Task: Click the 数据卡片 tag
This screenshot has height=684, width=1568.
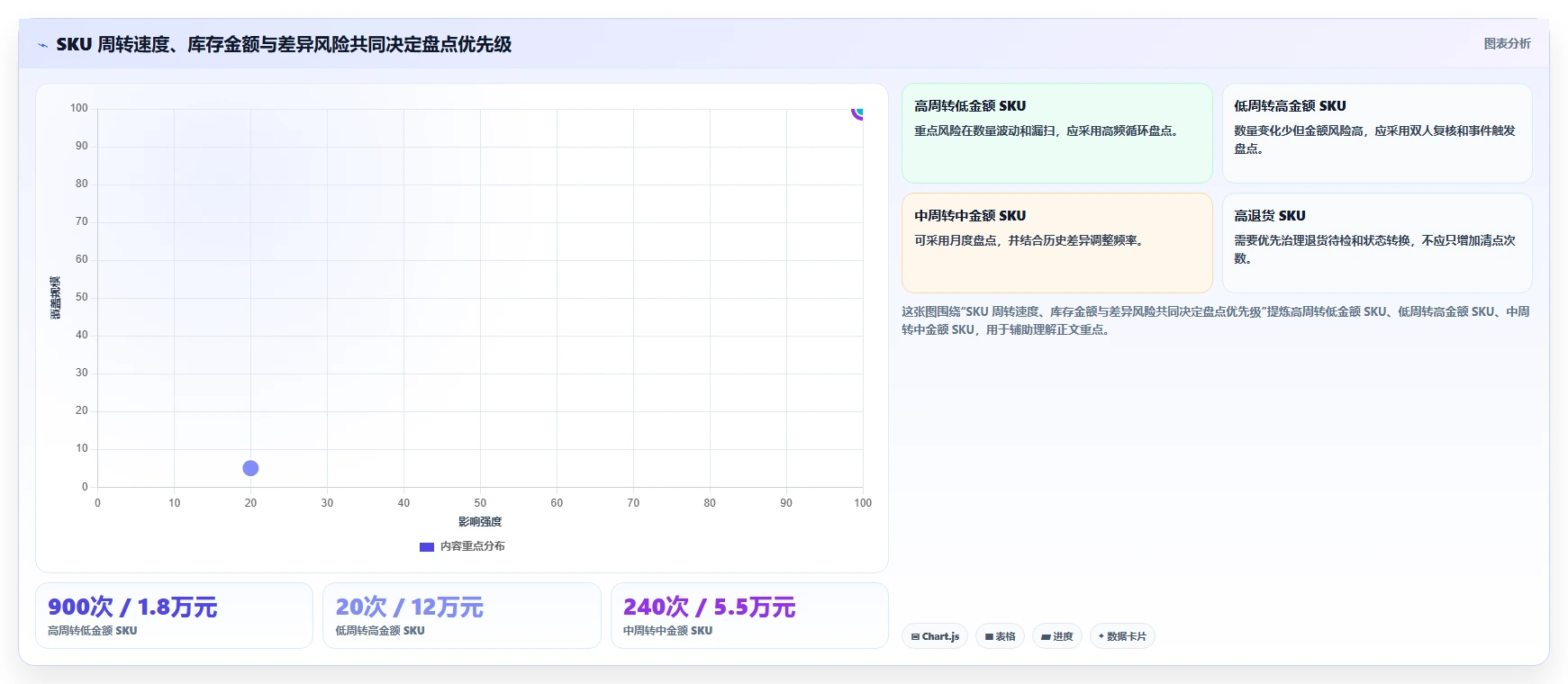Action: coord(1122,636)
